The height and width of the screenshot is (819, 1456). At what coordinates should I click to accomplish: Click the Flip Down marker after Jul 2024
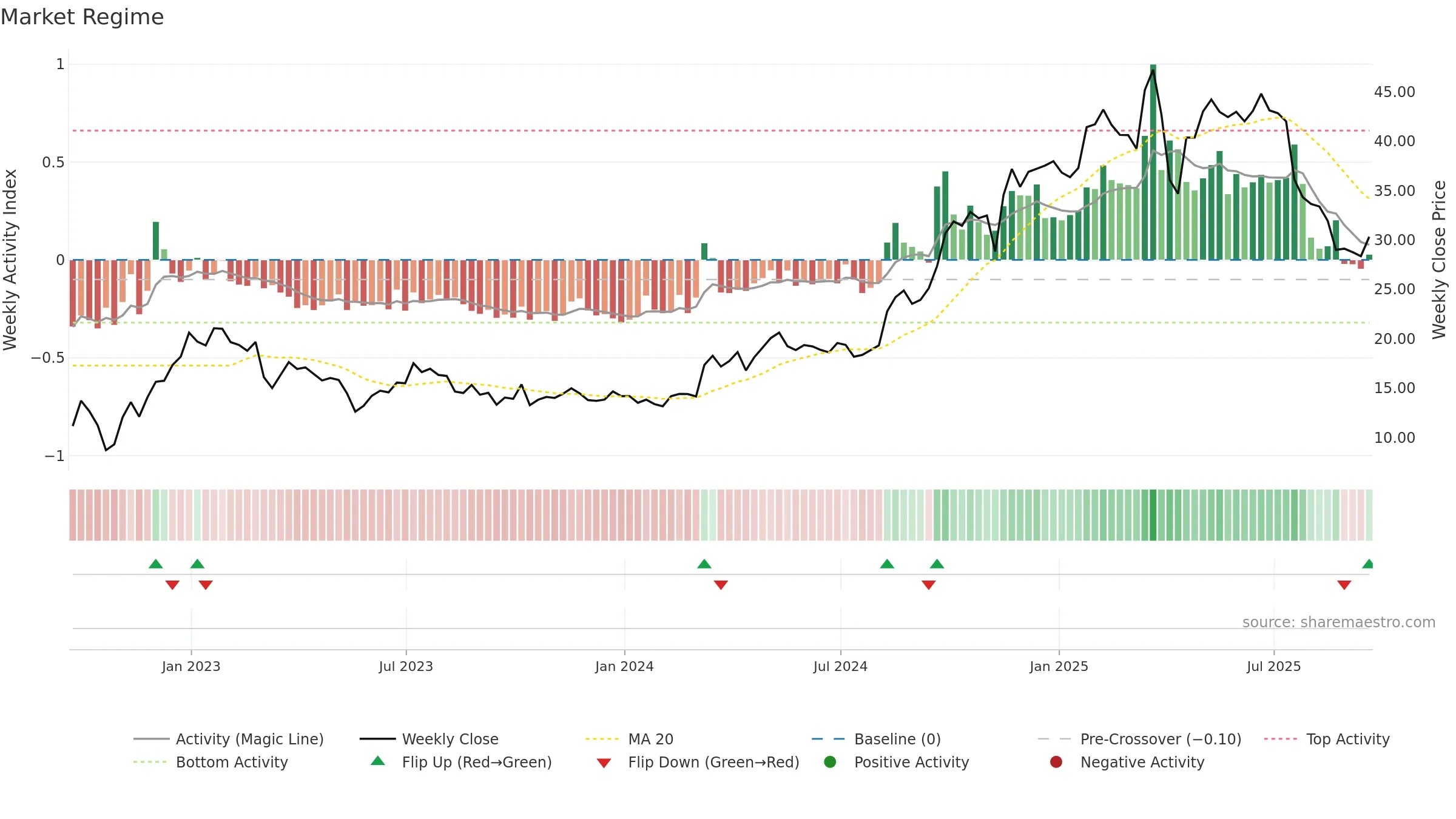click(929, 585)
